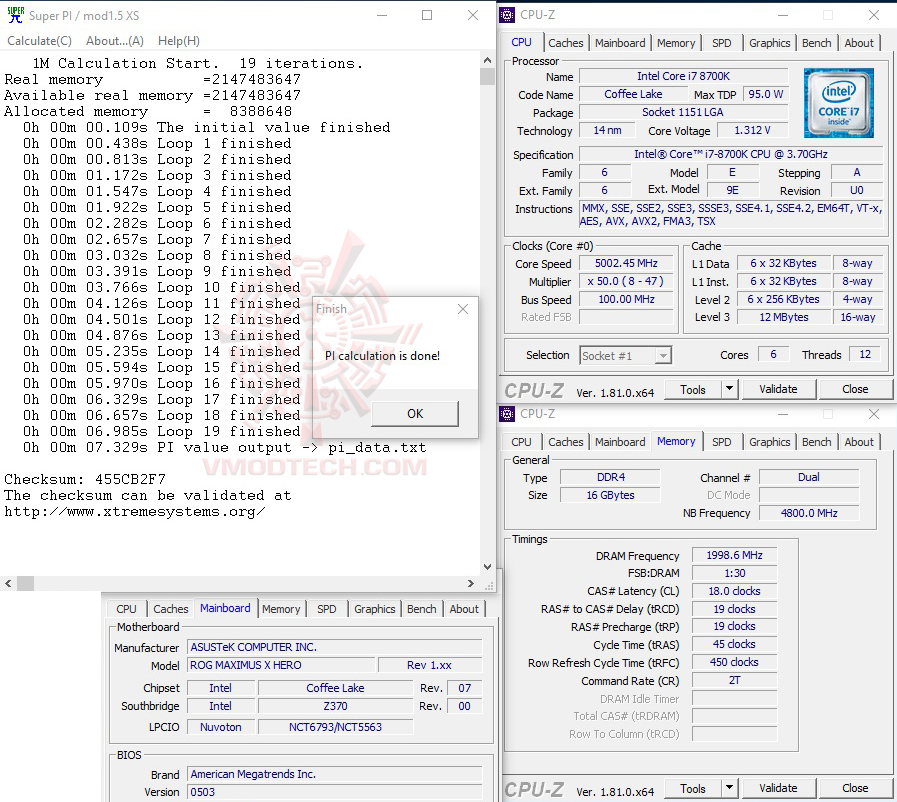Open Calculate menu in Super PI
The height and width of the screenshot is (802, 897).
click(x=39, y=41)
